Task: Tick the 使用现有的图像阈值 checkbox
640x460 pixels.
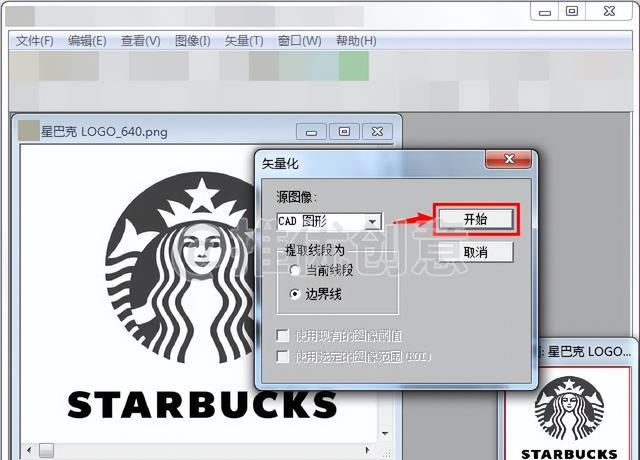Action: click(x=282, y=336)
